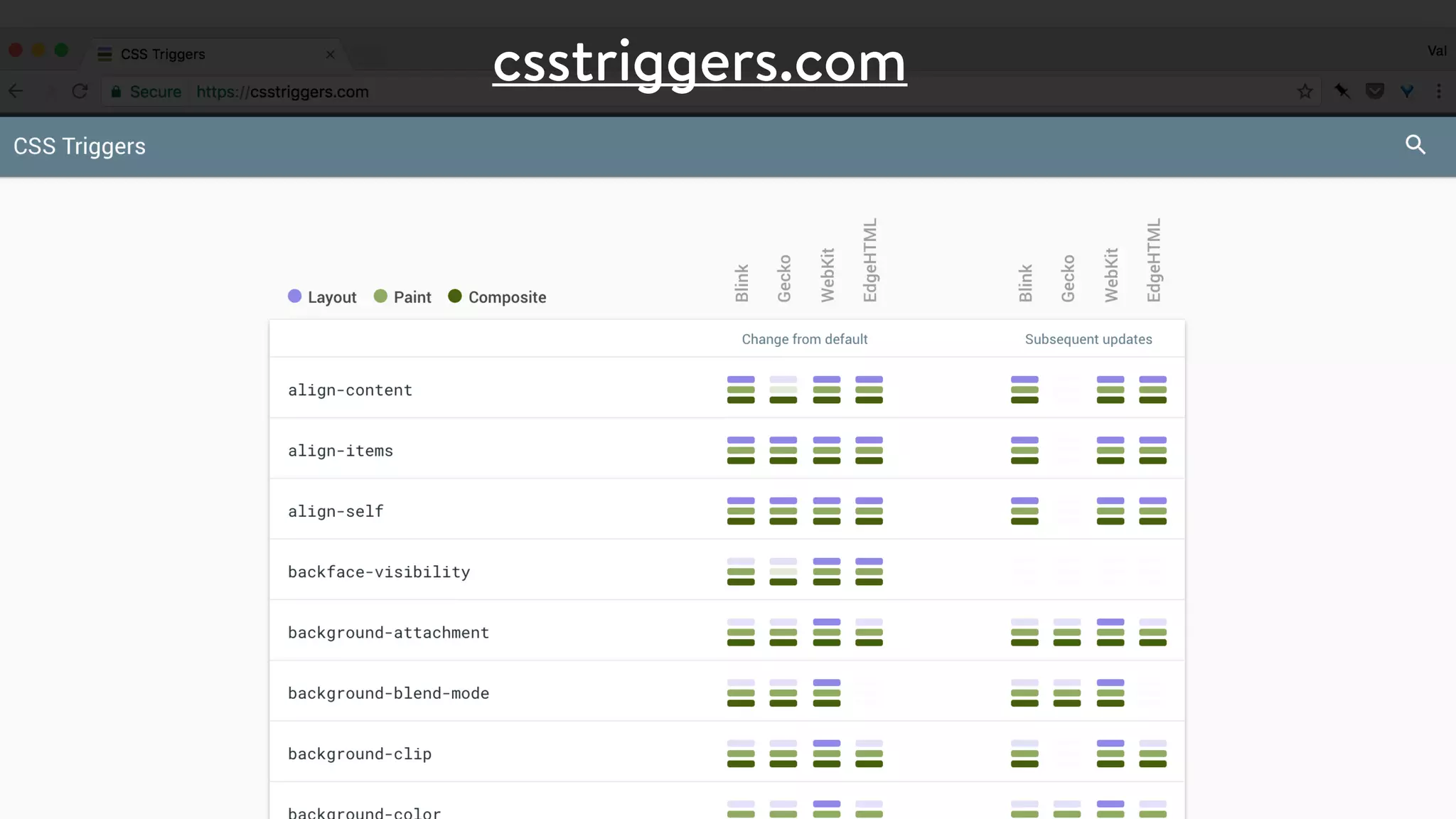1456x819 pixels.
Task: Open the CSS Triggers search icon
Action: coord(1415,145)
